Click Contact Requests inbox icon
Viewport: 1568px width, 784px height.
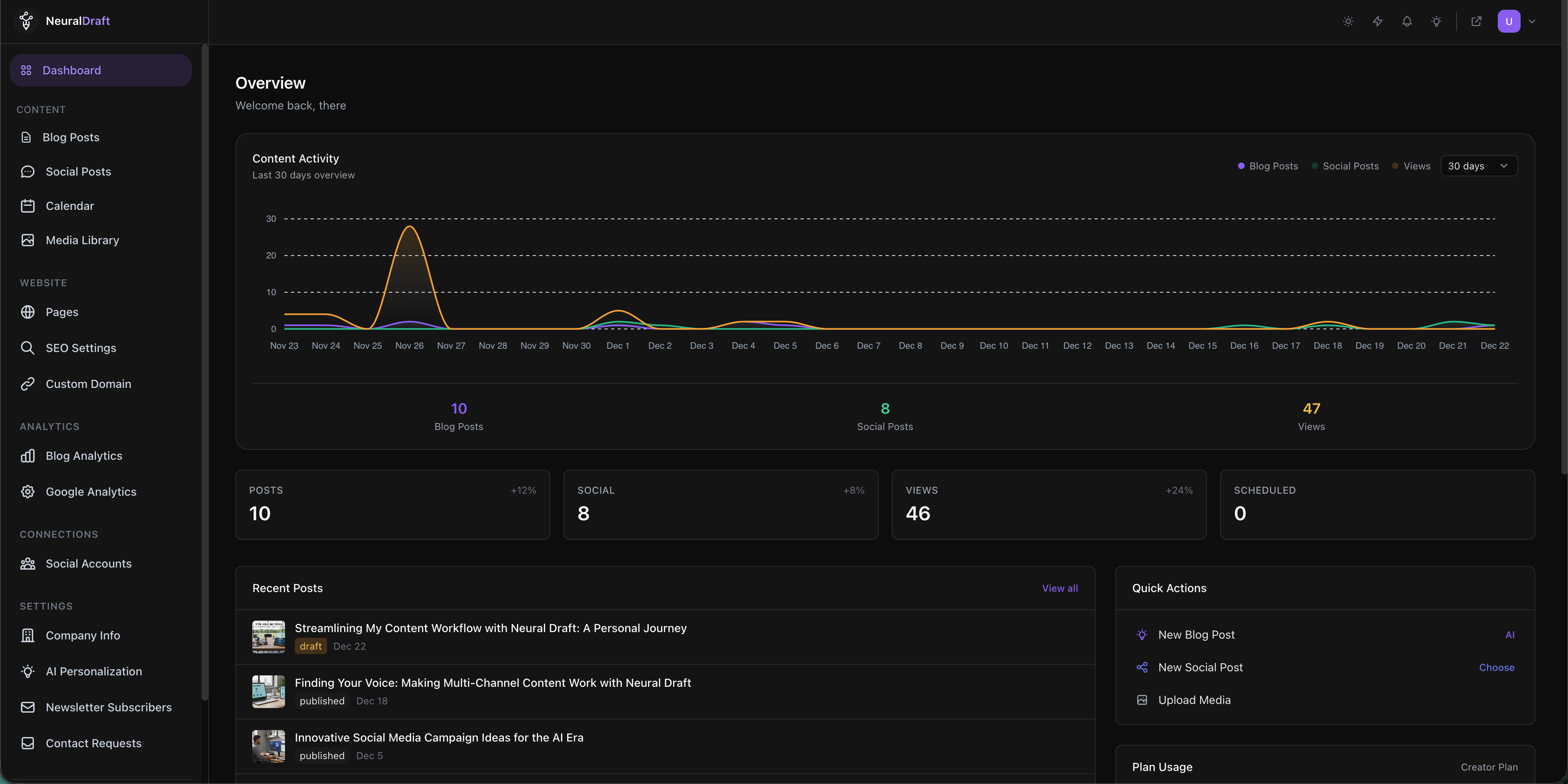point(27,743)
